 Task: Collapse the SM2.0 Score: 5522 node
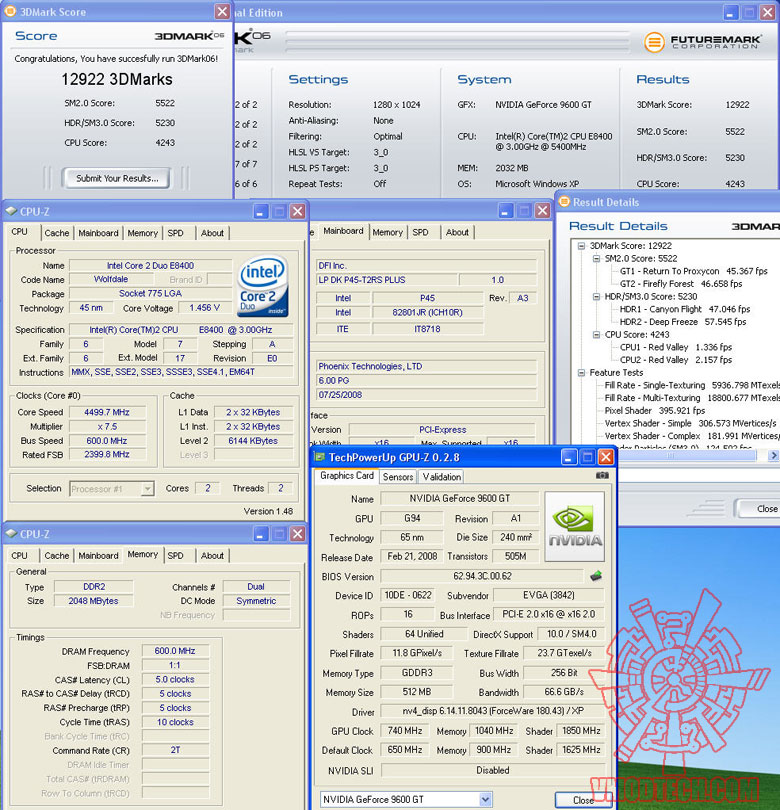click(596, 258)
